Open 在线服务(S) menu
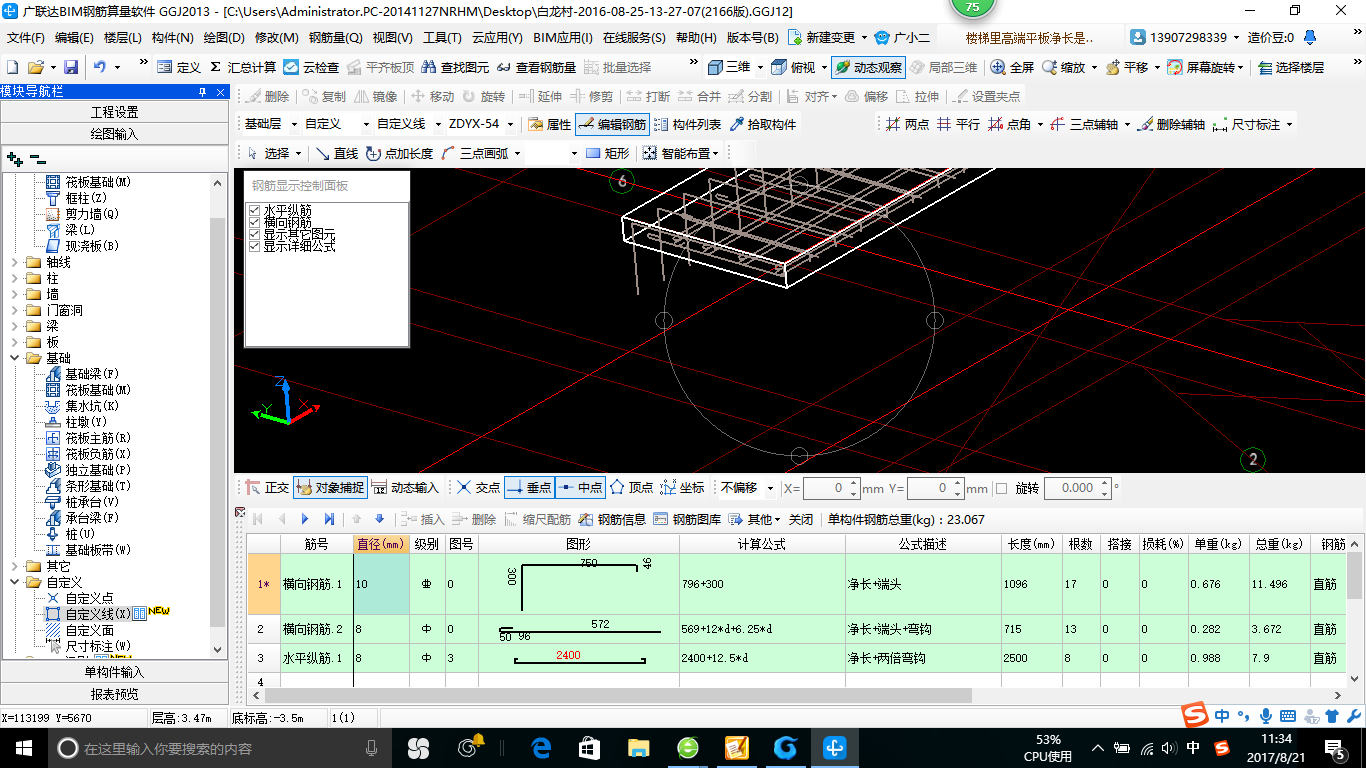Viewport: 1366px width, 768px height. tap(634, 38)
